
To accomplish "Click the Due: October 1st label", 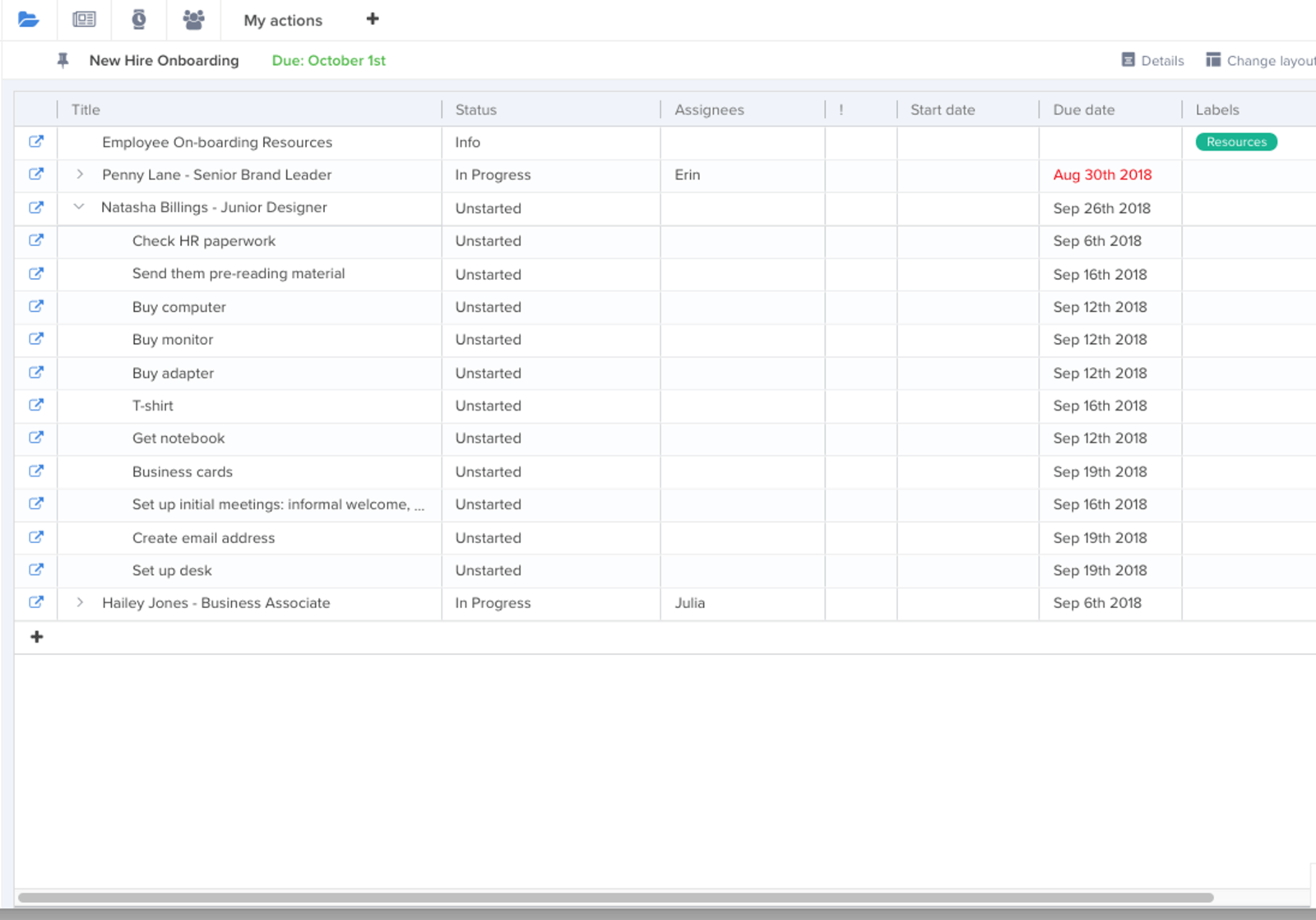I will 328,60.
